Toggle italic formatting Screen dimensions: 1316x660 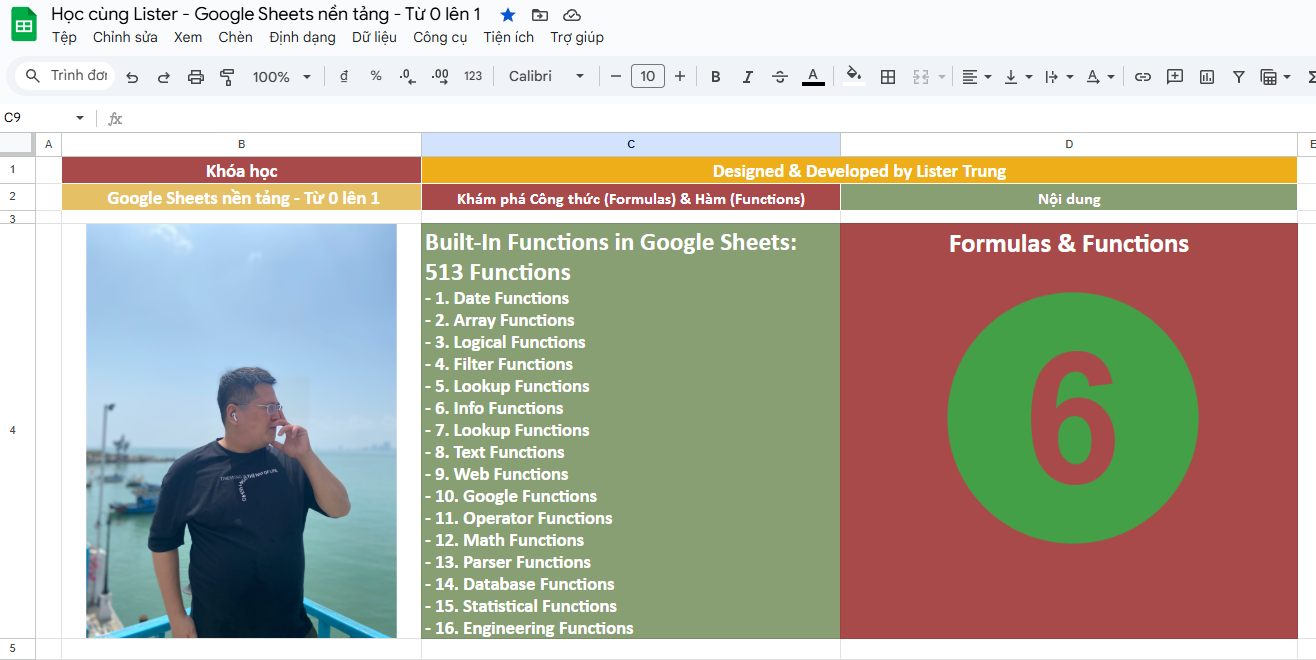coord(747,77)
